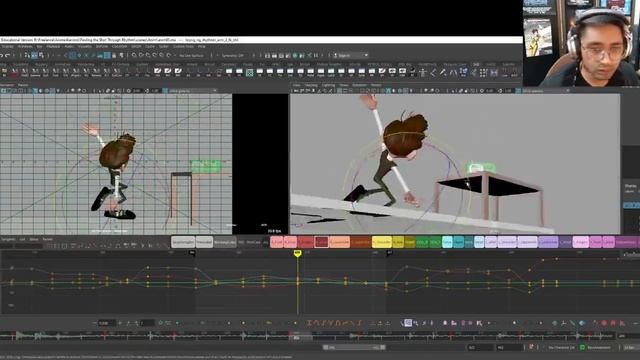
Task: Click first orange tangent icon in bottom toolbar
Action: pyautogui.click(x=309, y=323)
